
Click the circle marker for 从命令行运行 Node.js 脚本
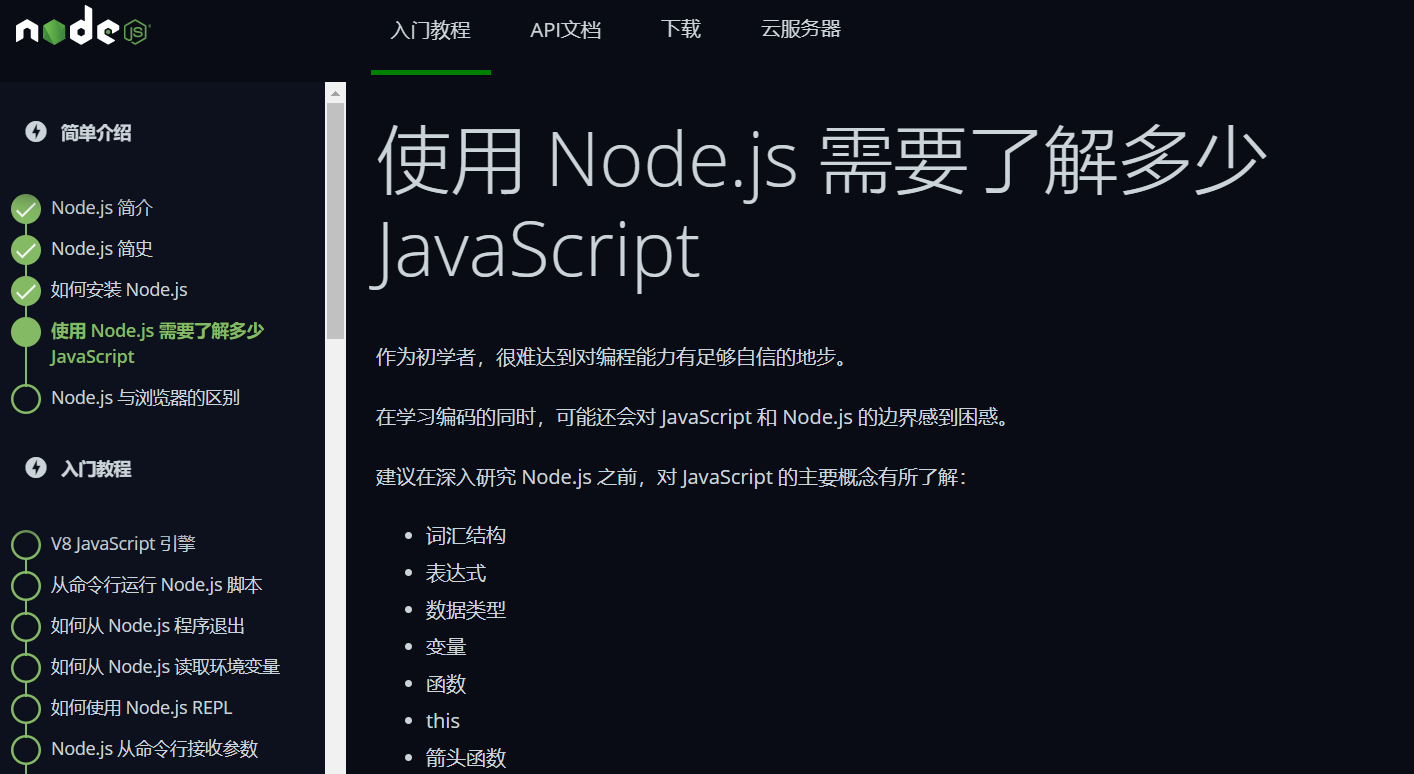(x=26, y=586)
